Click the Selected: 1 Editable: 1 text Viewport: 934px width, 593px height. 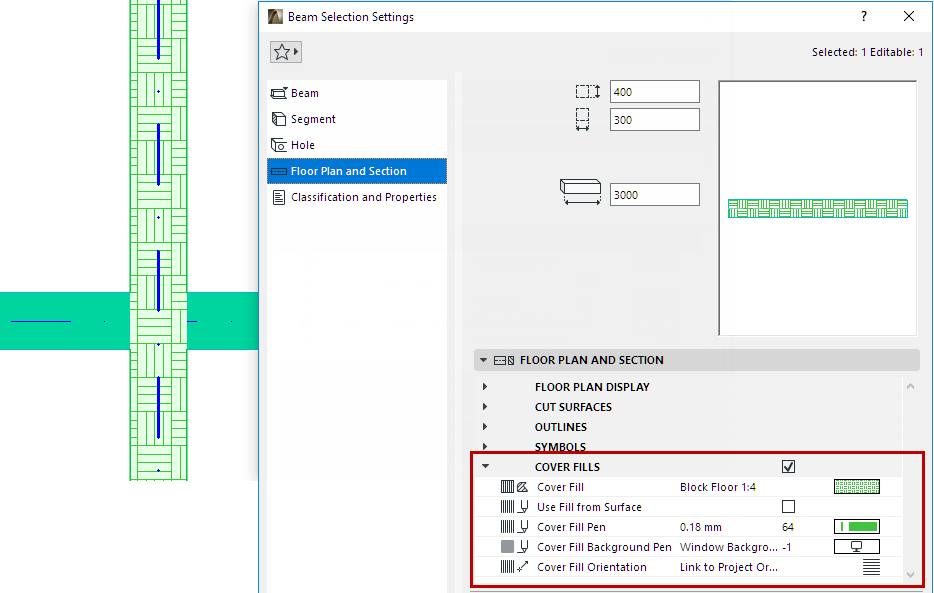click(867, 52)
